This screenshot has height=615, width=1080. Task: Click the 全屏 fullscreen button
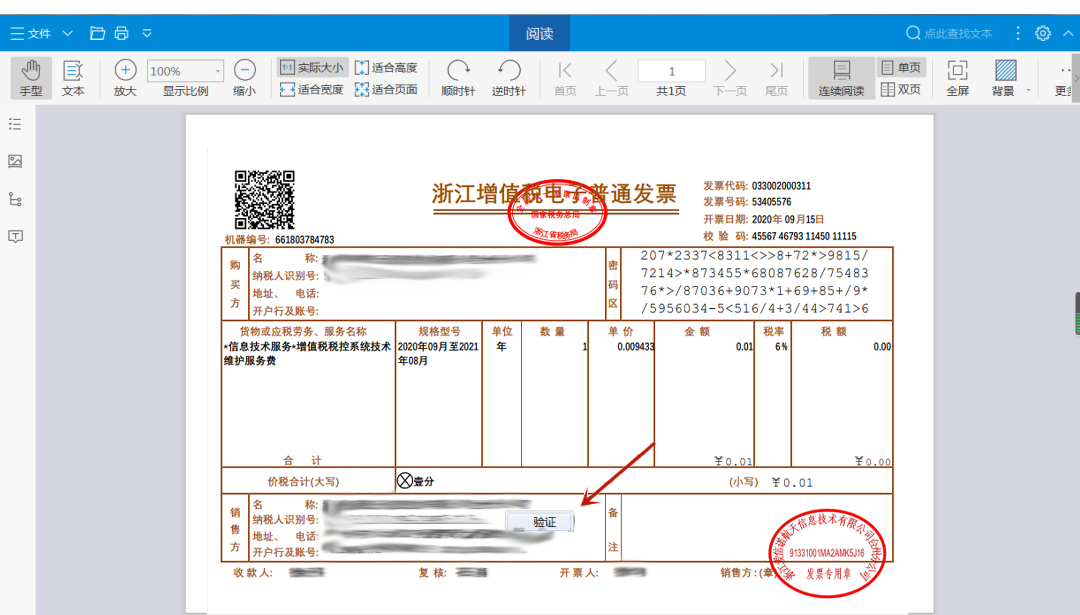coord(957,78)
